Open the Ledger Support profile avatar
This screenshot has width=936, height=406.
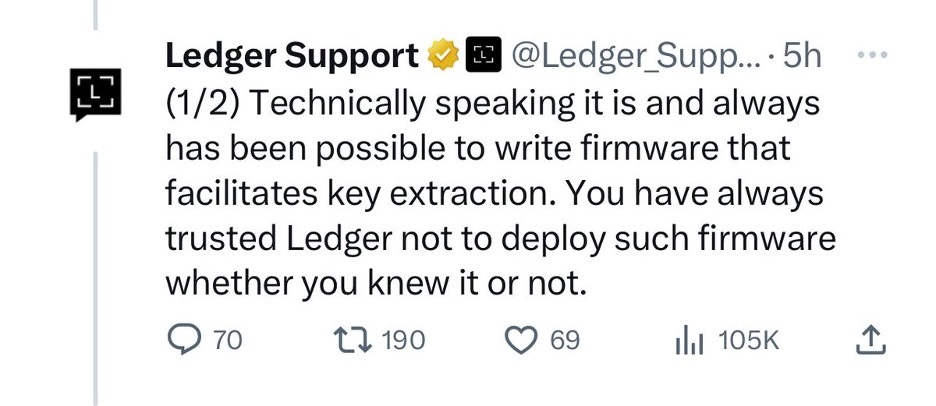click(x=95, y=95)
